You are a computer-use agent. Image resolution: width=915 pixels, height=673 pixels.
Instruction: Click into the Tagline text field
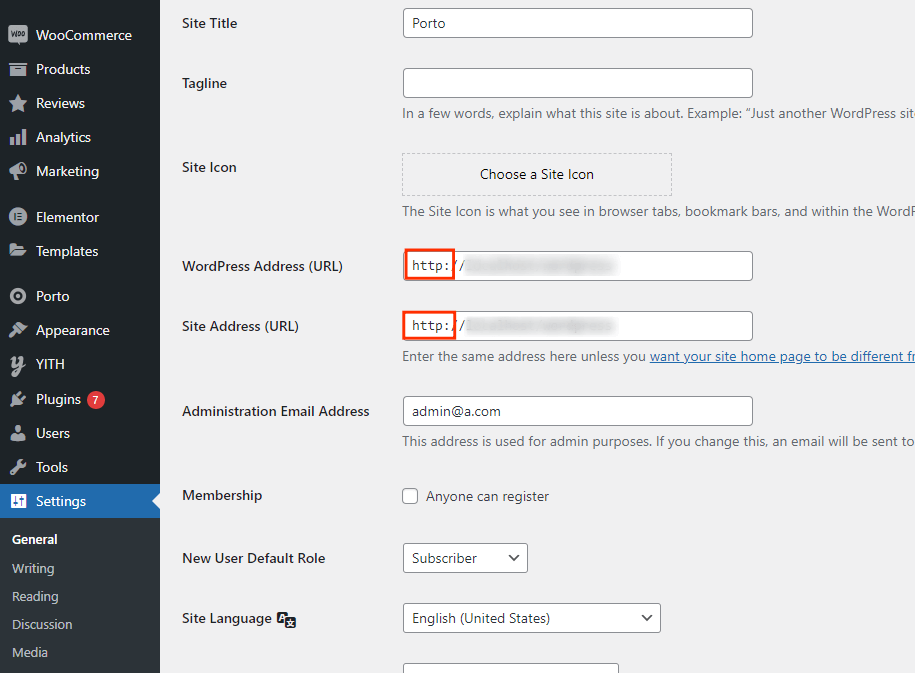577,83
